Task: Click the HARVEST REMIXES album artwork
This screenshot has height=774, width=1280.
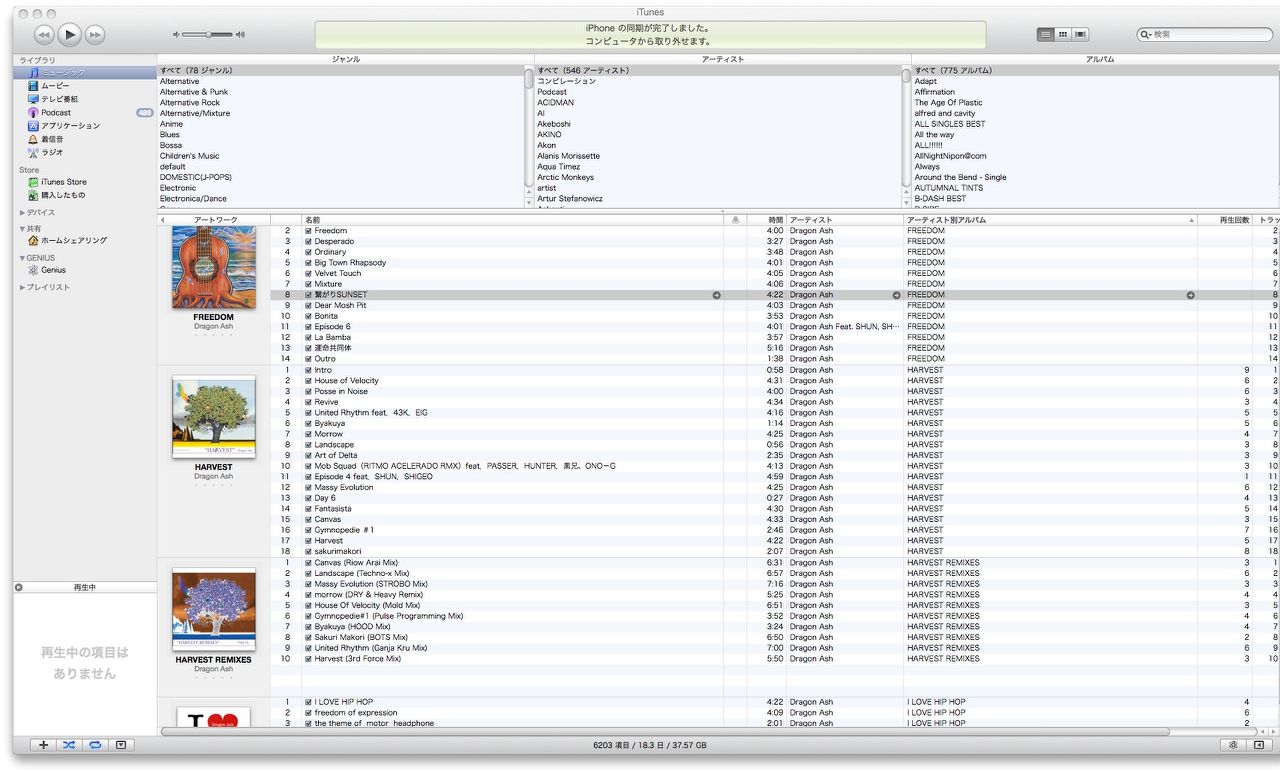Action: pyautogui.click(x=214, y=610)
